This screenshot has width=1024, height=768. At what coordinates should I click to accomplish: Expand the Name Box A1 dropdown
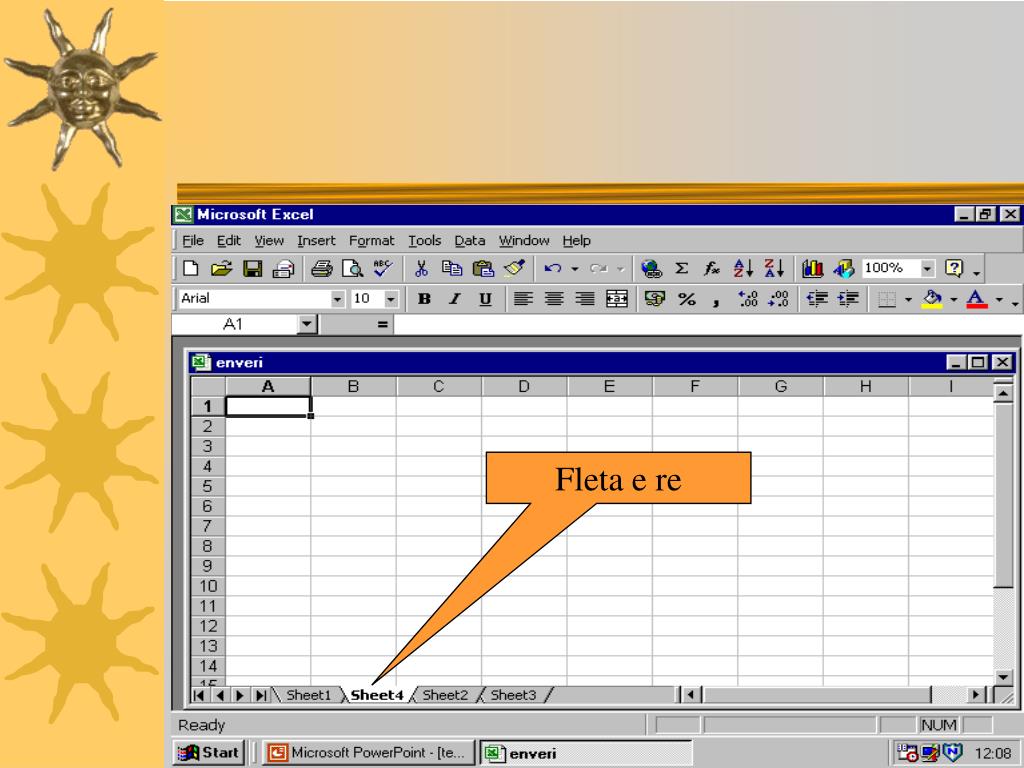tap(306, 324)
